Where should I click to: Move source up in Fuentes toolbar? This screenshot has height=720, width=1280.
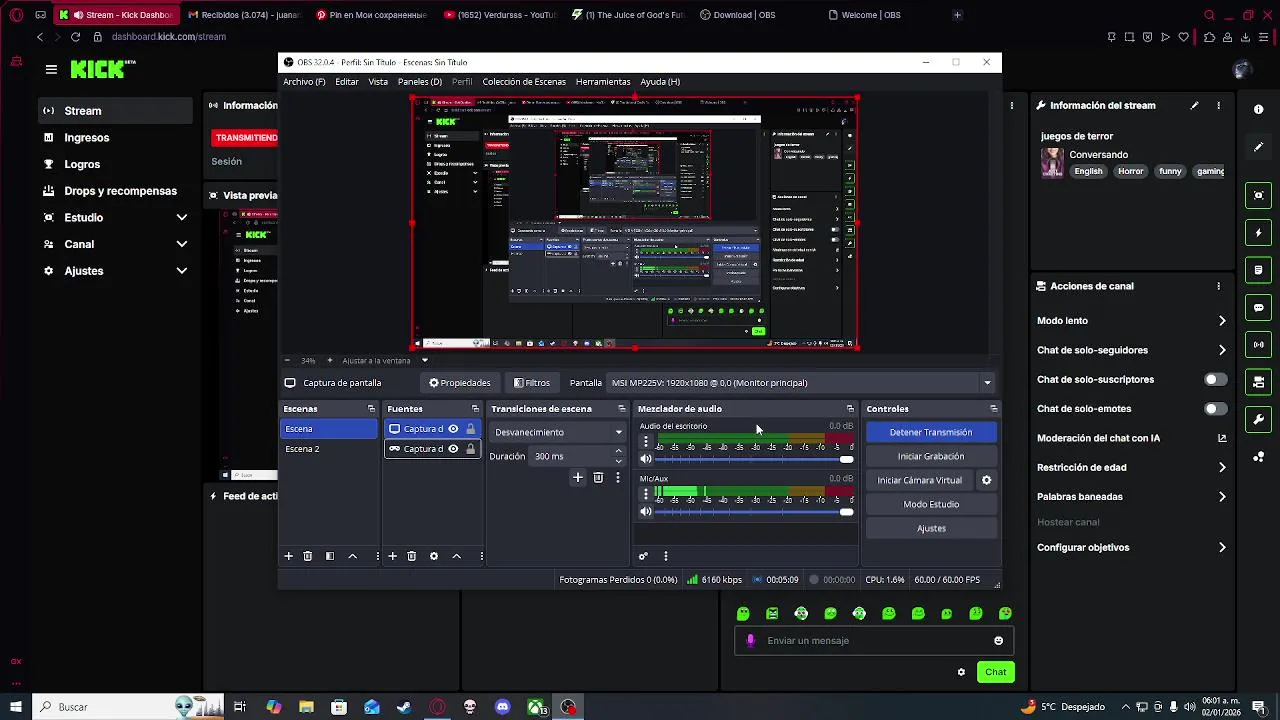456,556
